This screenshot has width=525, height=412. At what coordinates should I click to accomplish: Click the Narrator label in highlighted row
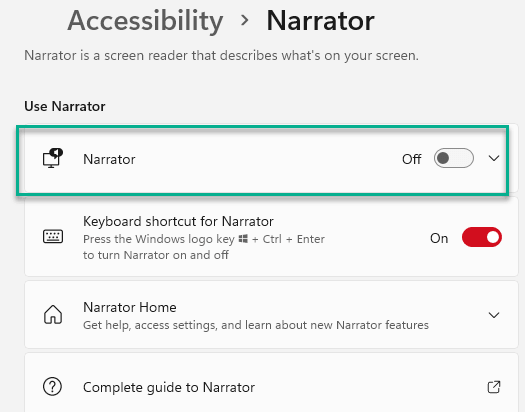click(x=109, y=159)
